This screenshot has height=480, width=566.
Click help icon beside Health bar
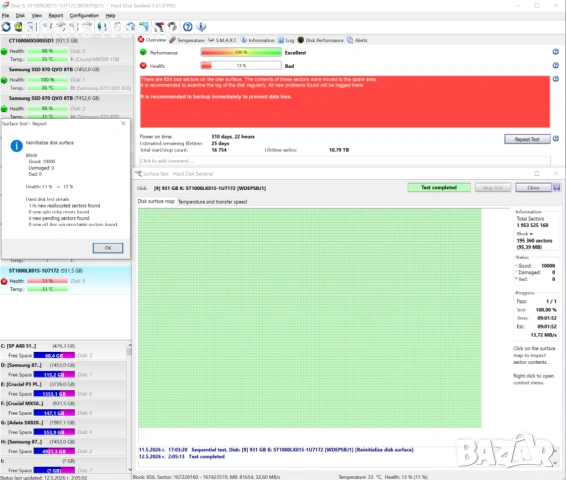point(556,65)
